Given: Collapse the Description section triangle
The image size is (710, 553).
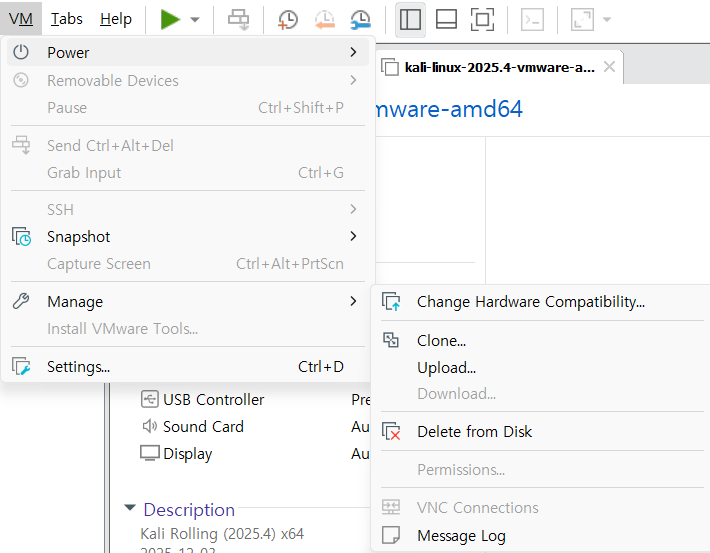Looking at the screenshot, I should click(x=130, y=508).
